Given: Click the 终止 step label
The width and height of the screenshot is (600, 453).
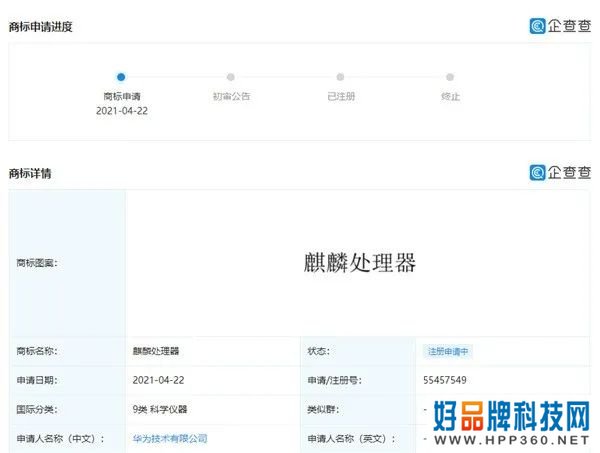Looking at the screenshot, I should coord(450,96).
